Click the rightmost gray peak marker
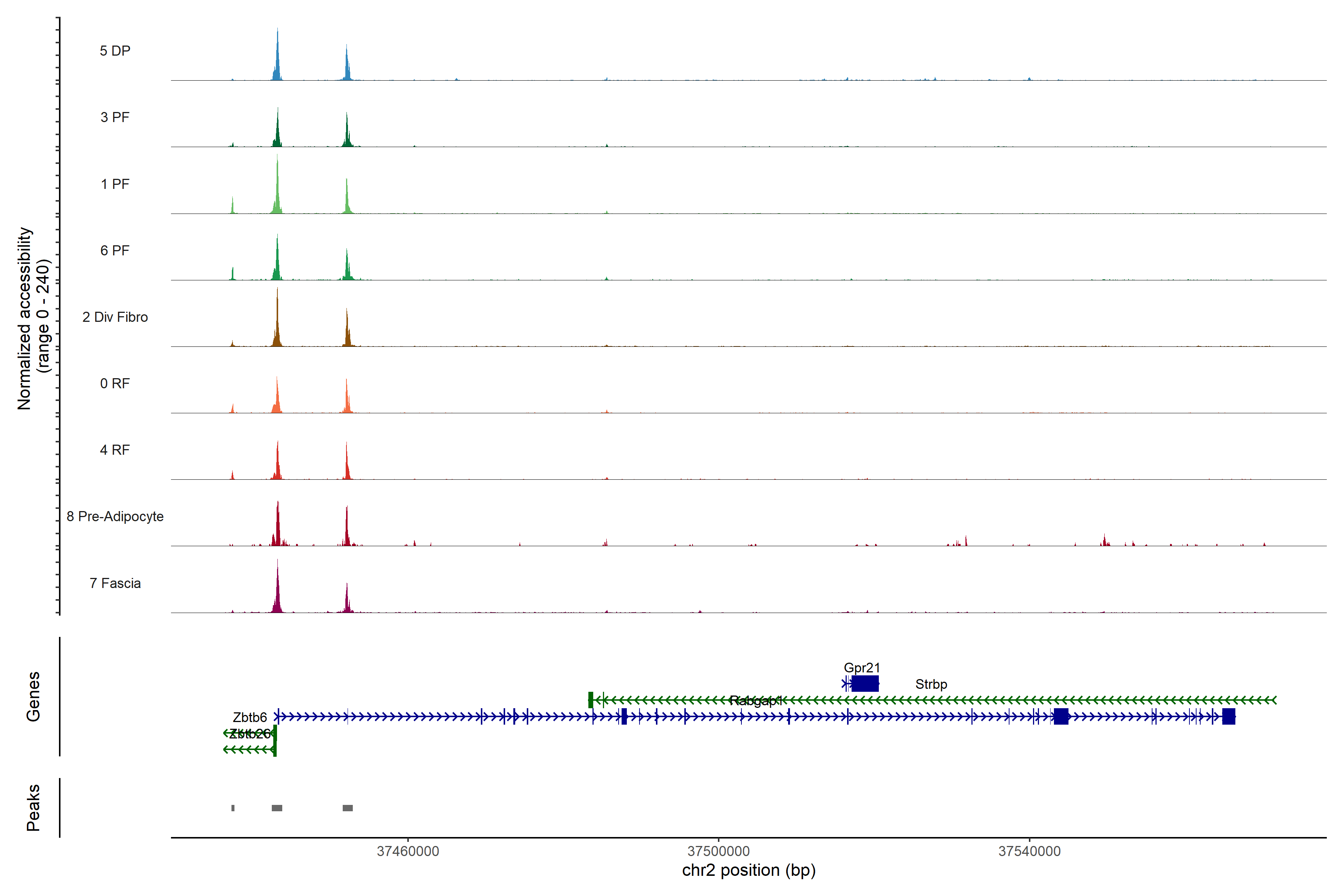Viewport: 1344px width, 896px height. pyautogui.click(x=348, y=808)
